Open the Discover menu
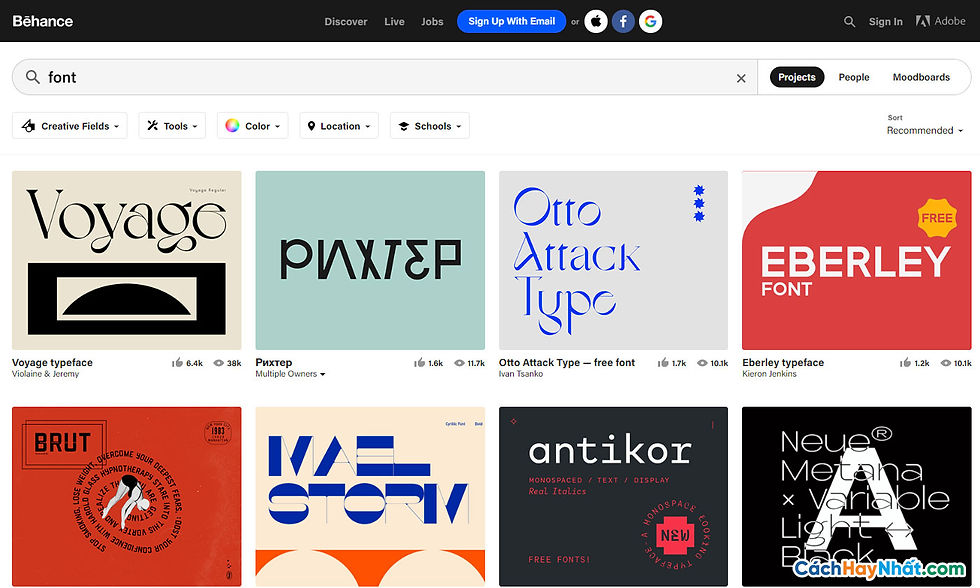 point(346,21)
